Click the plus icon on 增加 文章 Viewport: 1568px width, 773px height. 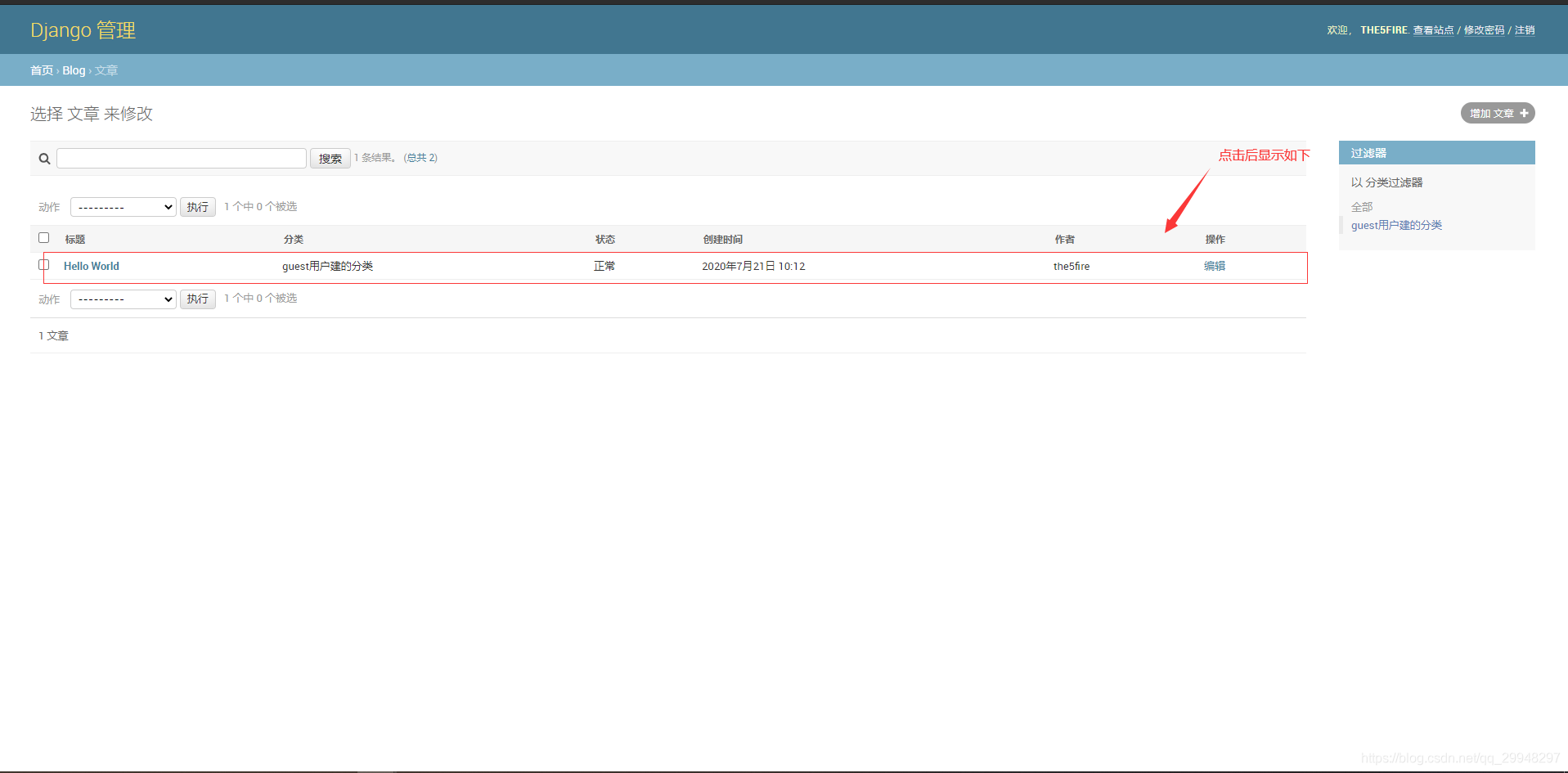coord(1524,114)
